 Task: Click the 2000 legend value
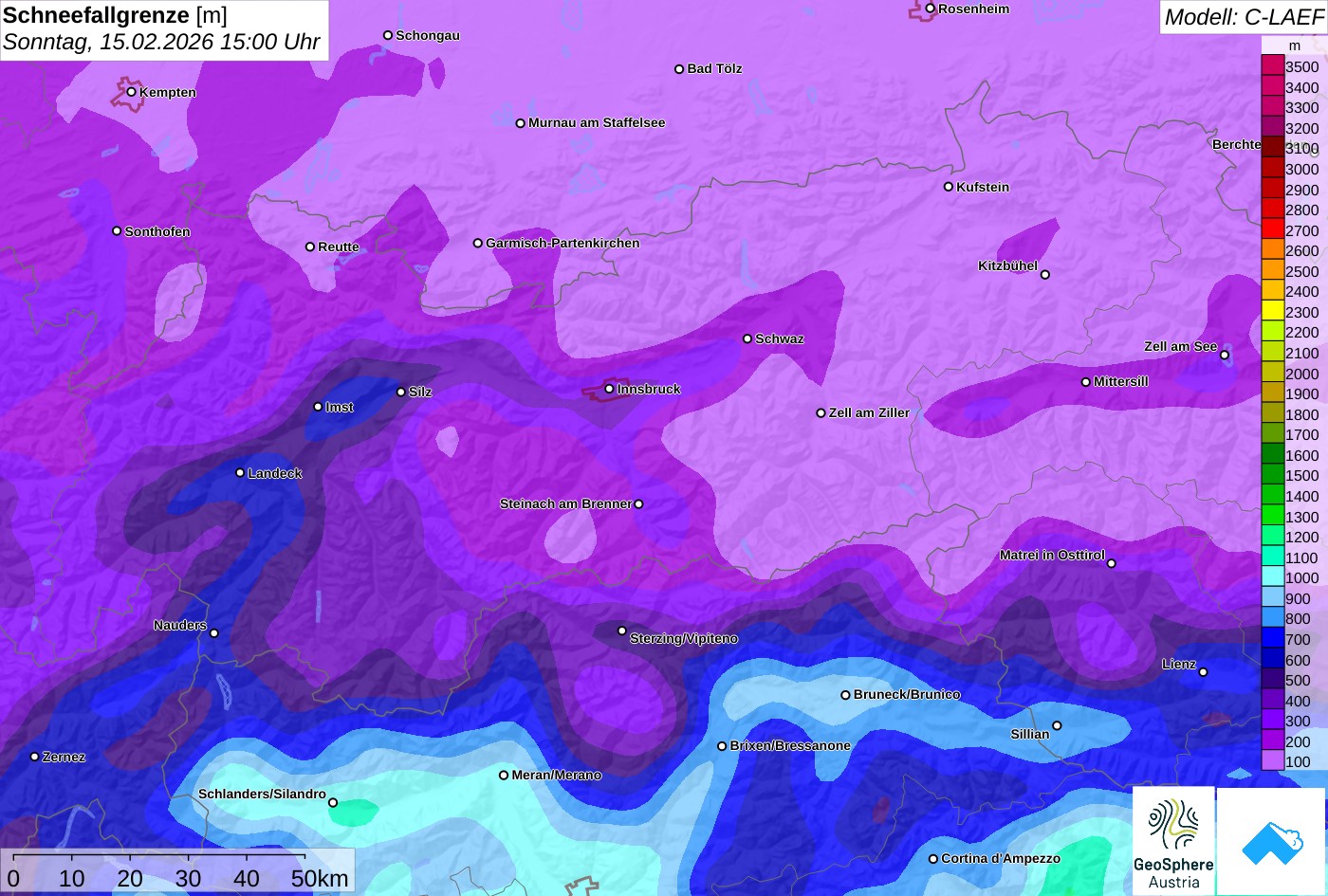pos(1302,374)
